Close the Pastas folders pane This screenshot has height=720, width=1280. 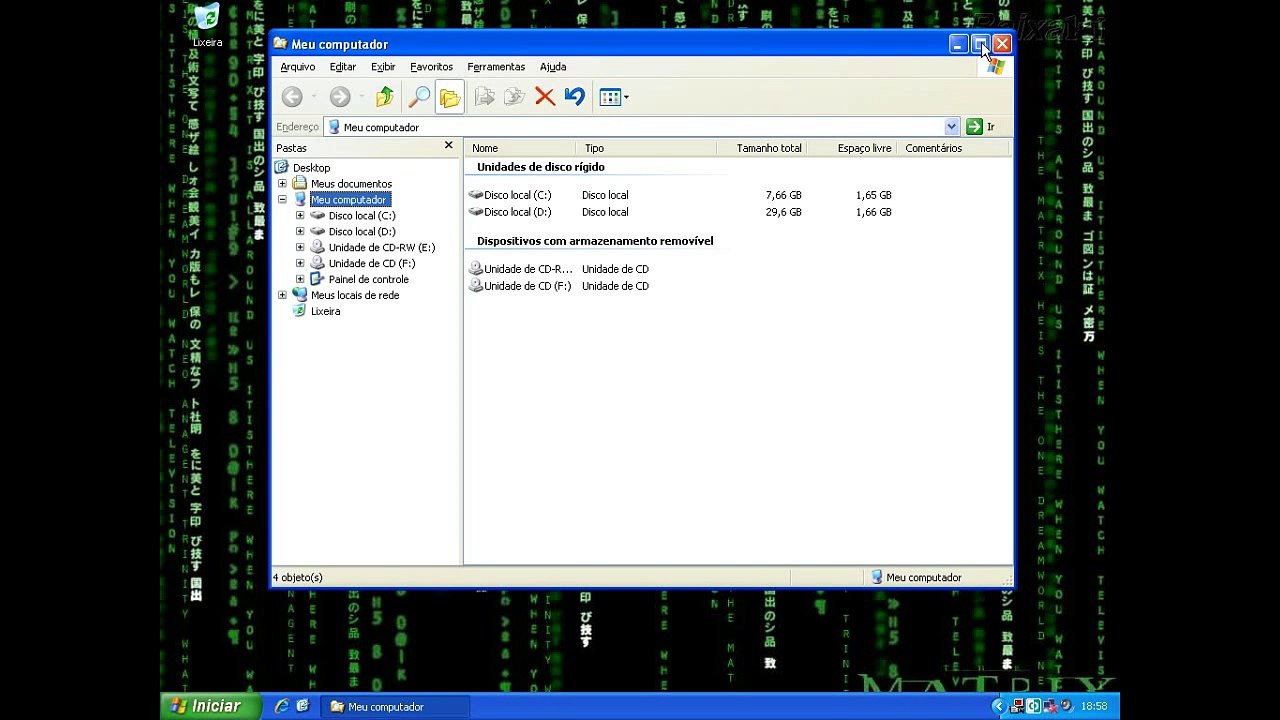tap(449, 146)
